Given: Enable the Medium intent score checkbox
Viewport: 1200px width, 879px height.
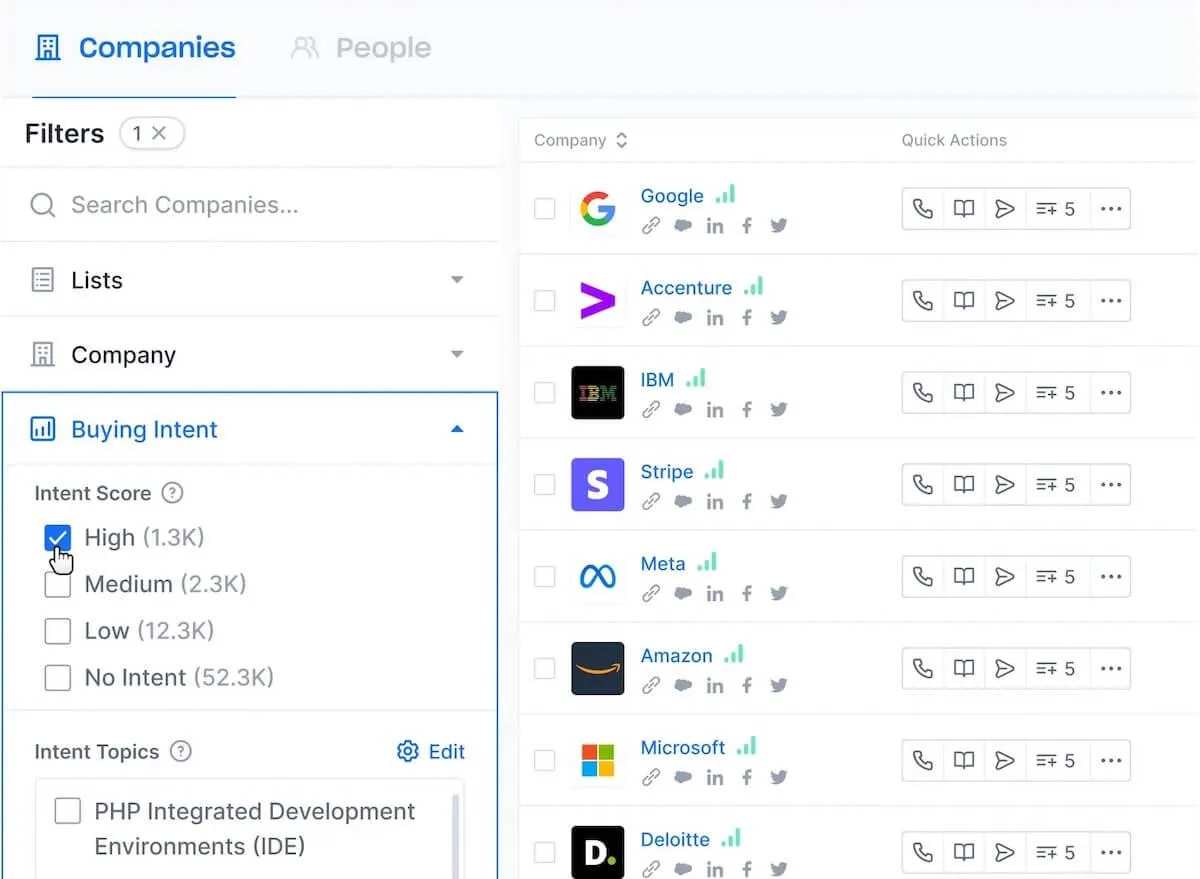Looking at the screenshot, I should 58,585.
